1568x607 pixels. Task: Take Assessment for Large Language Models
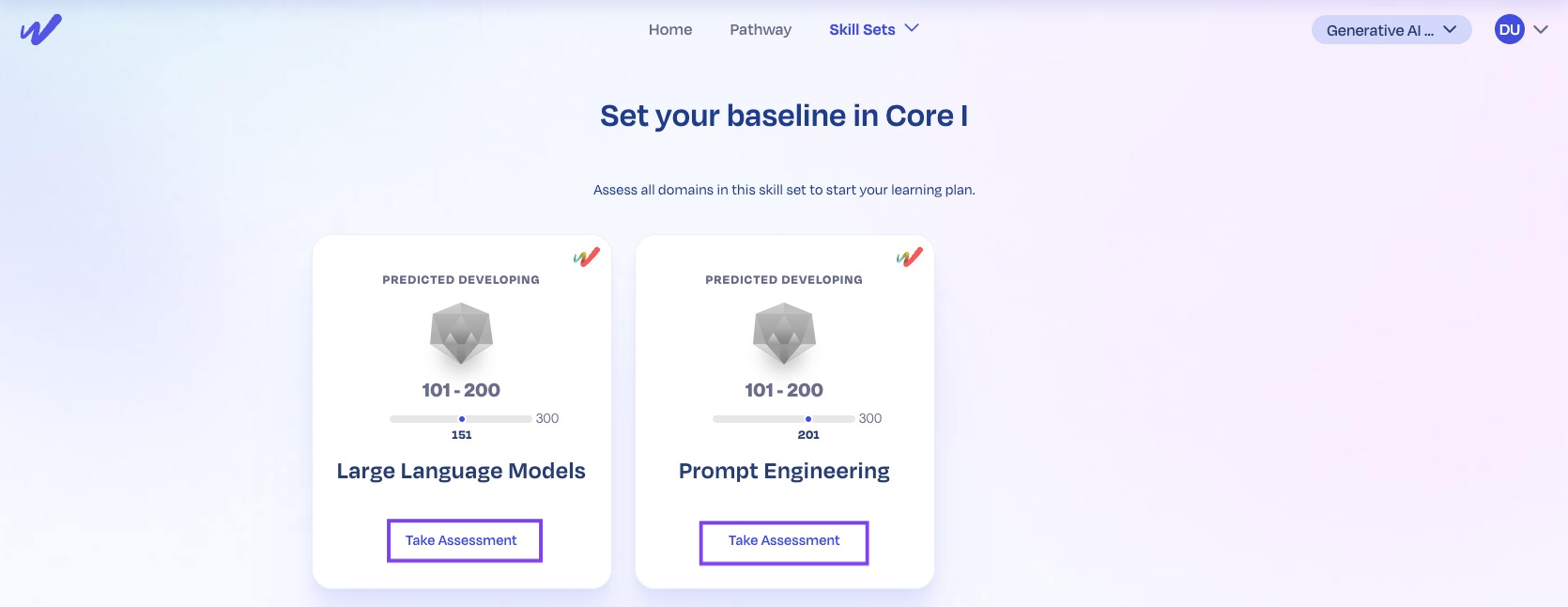[464, 540]
